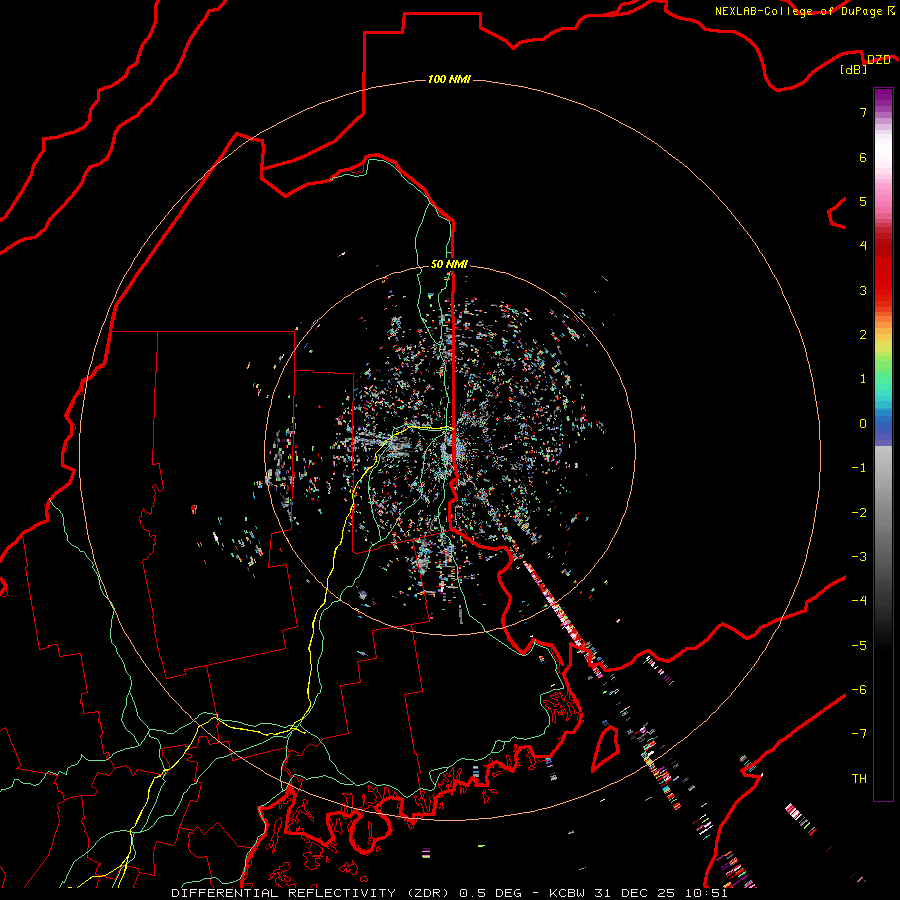900x900 pixels.
Task: Click the -1 tick on the color scale
Action: tap(859, 468)
